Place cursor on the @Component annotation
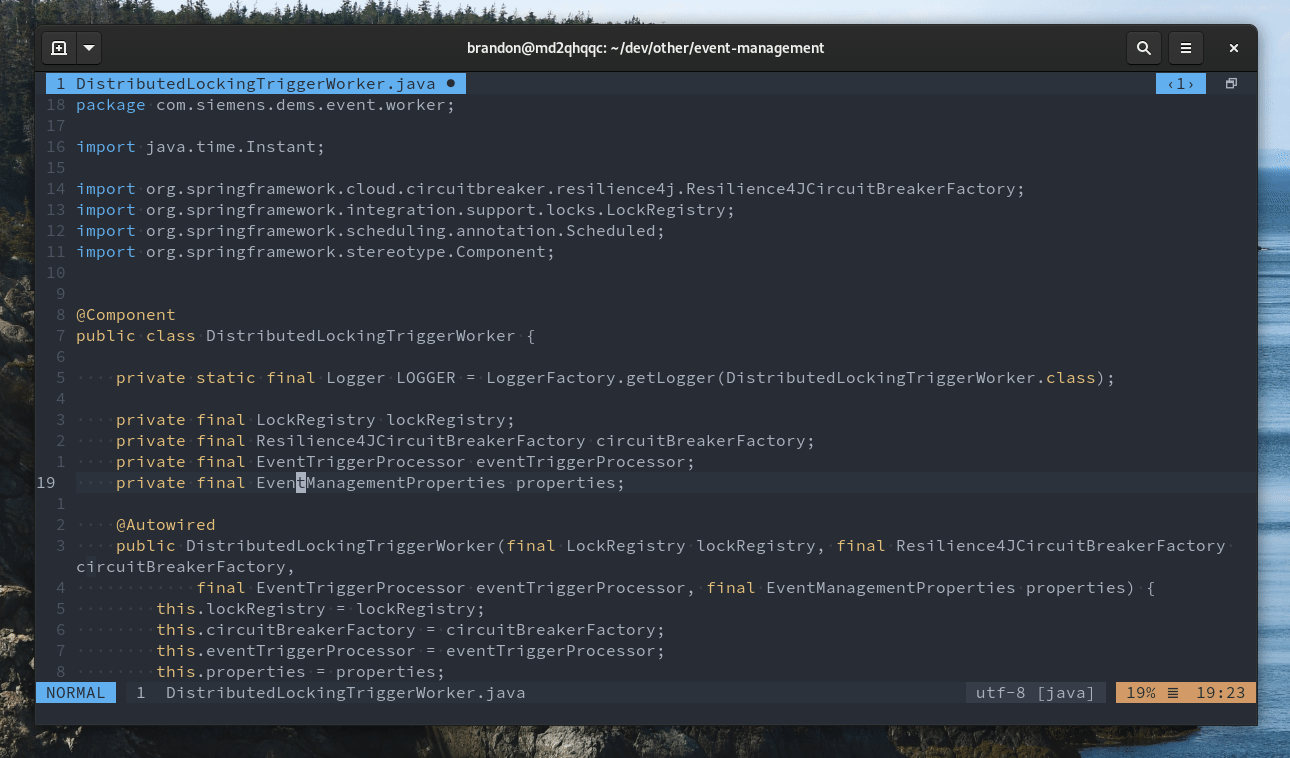The height and width of the screenshot is (758, 1290). (126, 314)
